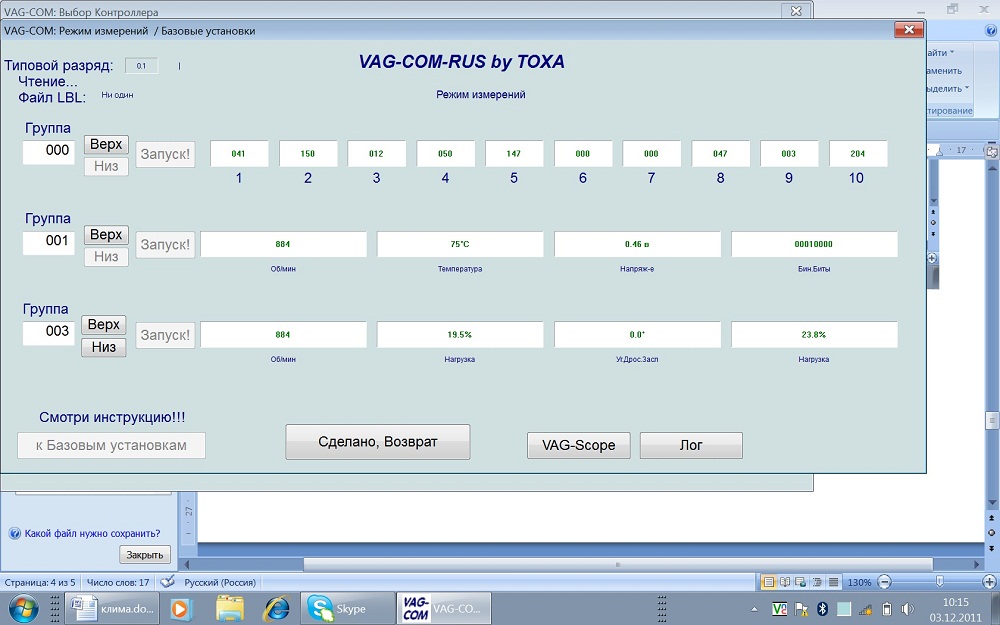Open the network signal tray icon

pyautogui.click(x=865, y=609)
